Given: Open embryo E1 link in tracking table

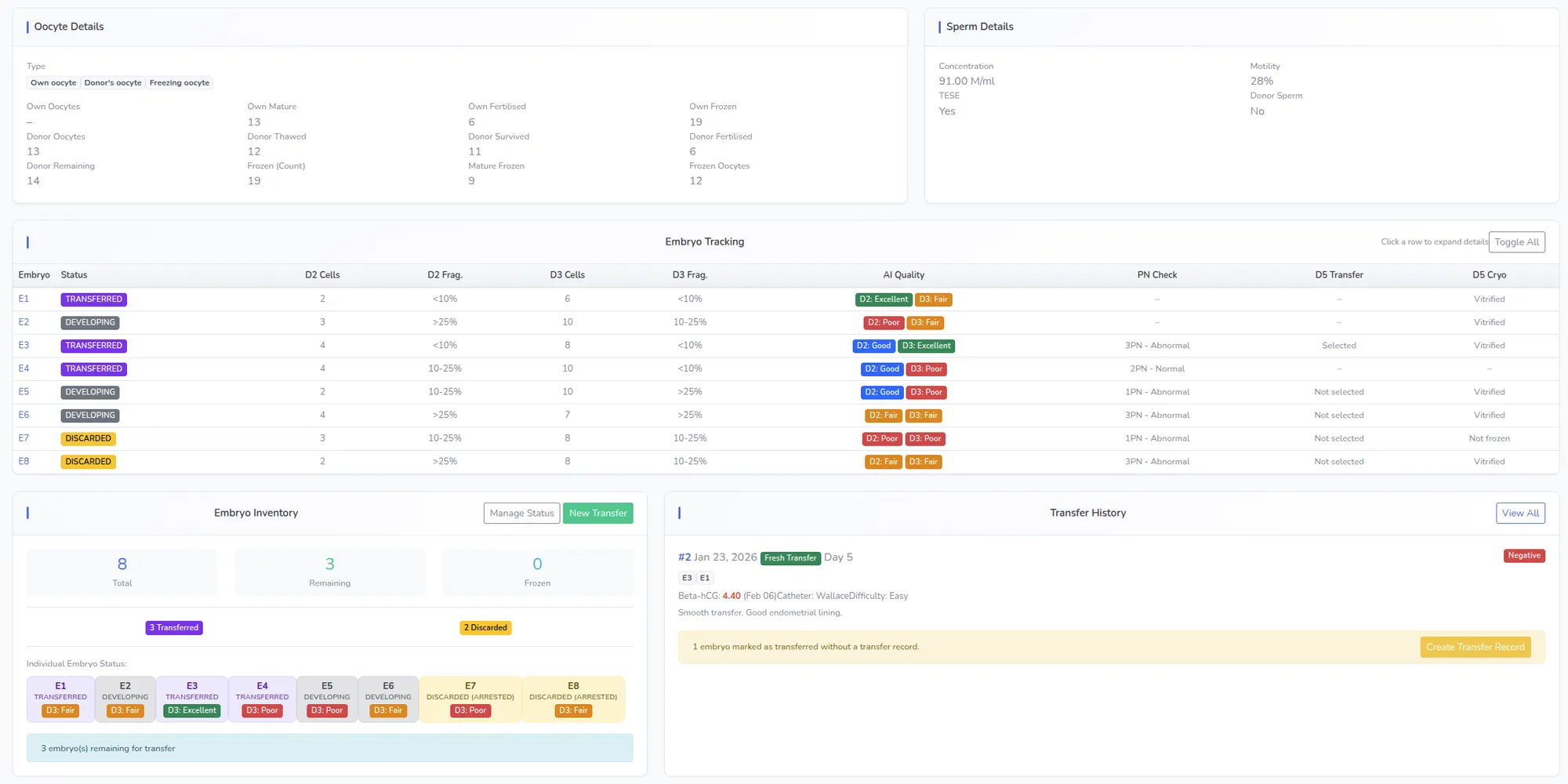Looking at the screenshot, I should pyautogui.click(x=24, y=299).
